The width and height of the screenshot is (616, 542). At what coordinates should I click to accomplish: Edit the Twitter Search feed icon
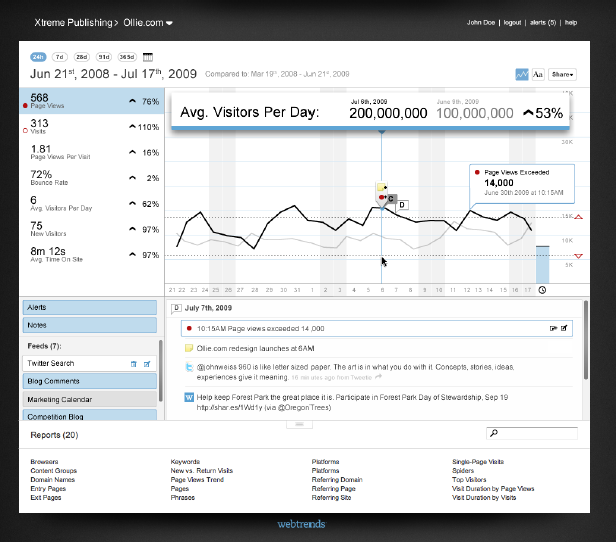147,364
